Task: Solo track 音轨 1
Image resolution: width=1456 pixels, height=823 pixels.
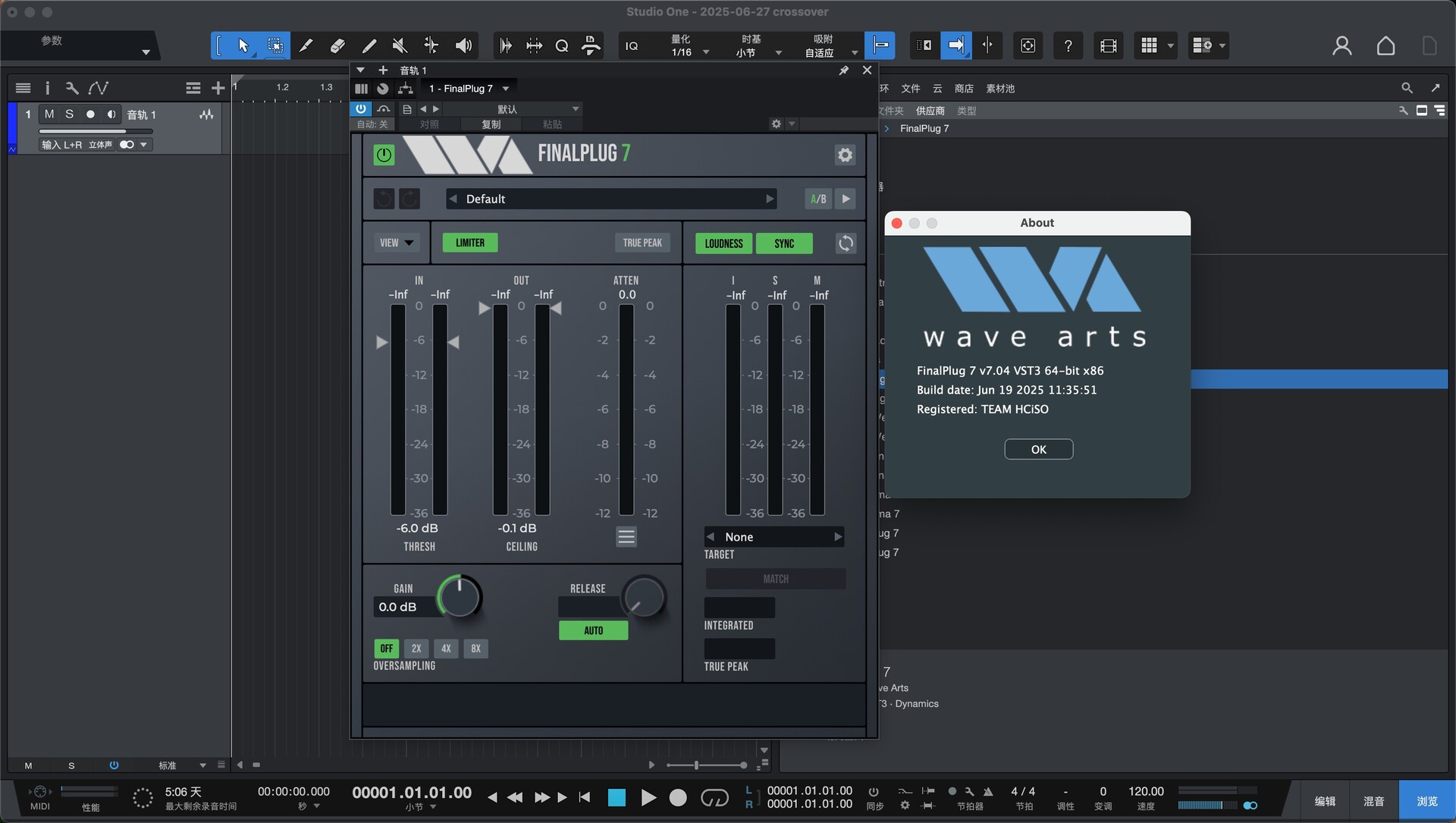Action: coord(69,114)
